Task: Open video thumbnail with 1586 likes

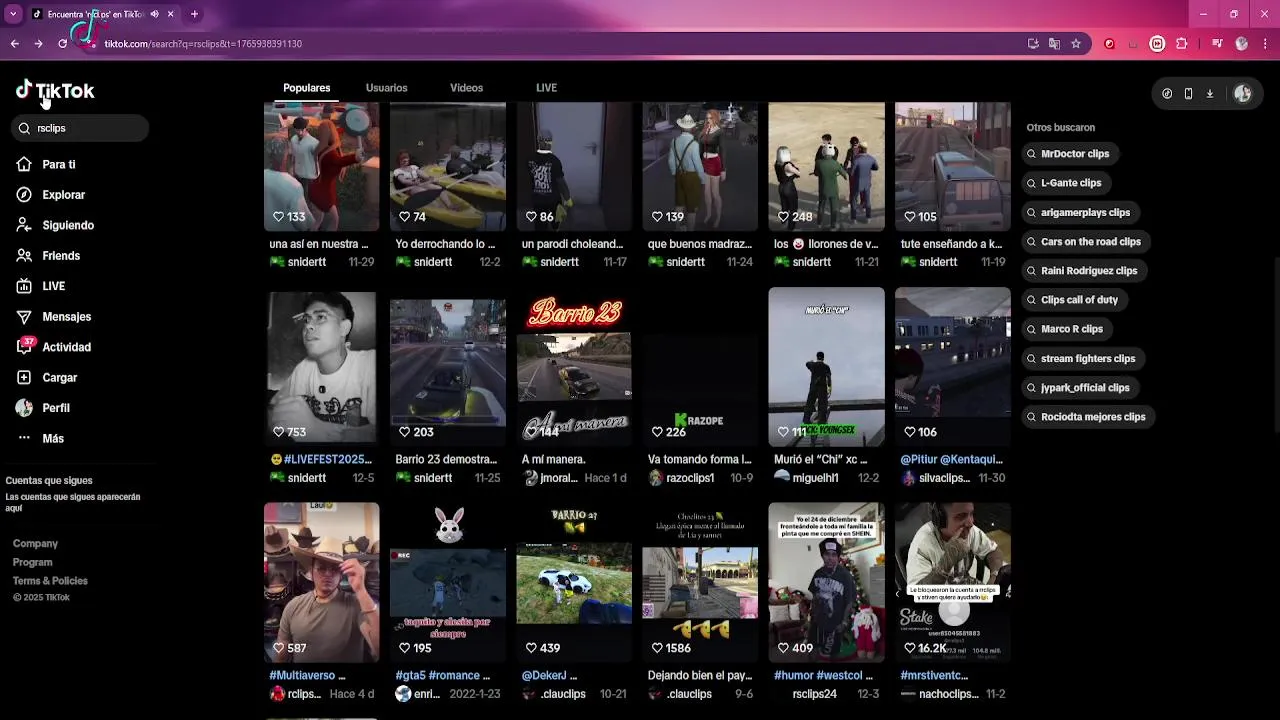Action: [x=700, y=582]
